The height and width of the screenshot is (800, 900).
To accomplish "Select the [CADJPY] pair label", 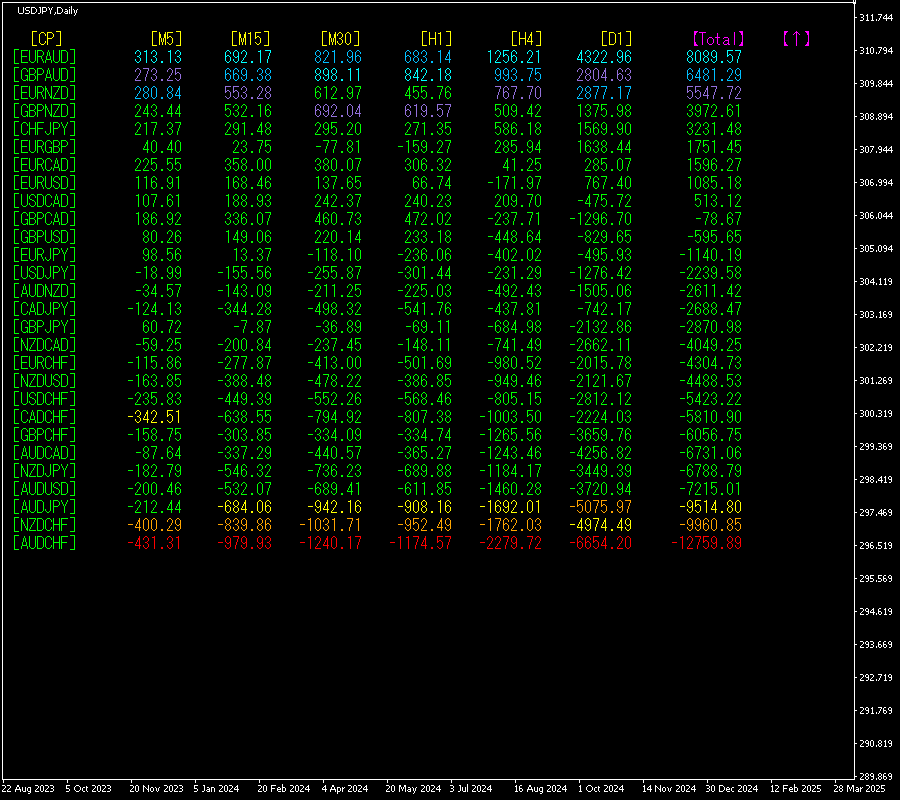I will click(x=44, y=309).
